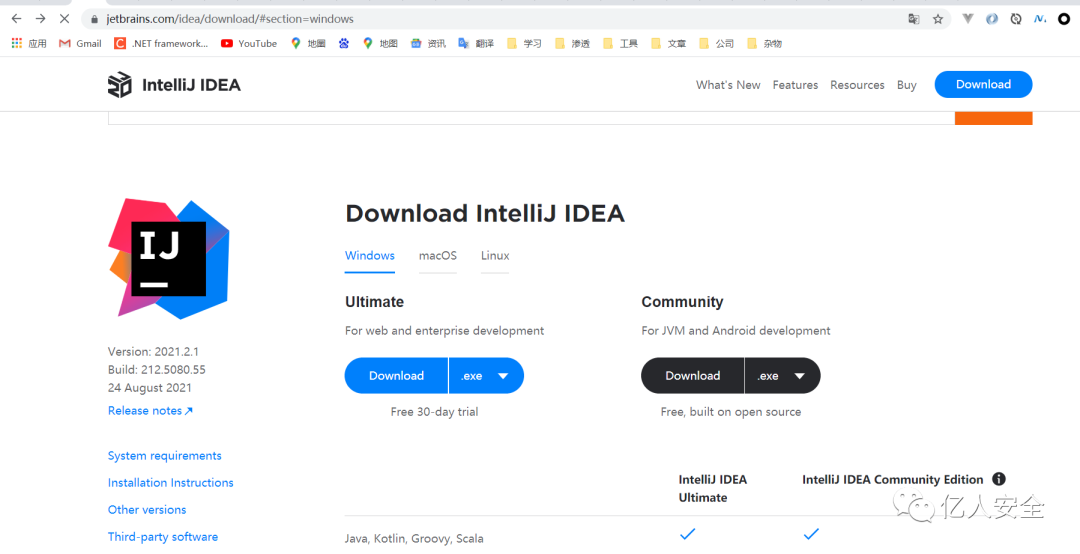Screen dimensions: 1080x554
Task: Click the browser back arrow
Action: (16, 19)
